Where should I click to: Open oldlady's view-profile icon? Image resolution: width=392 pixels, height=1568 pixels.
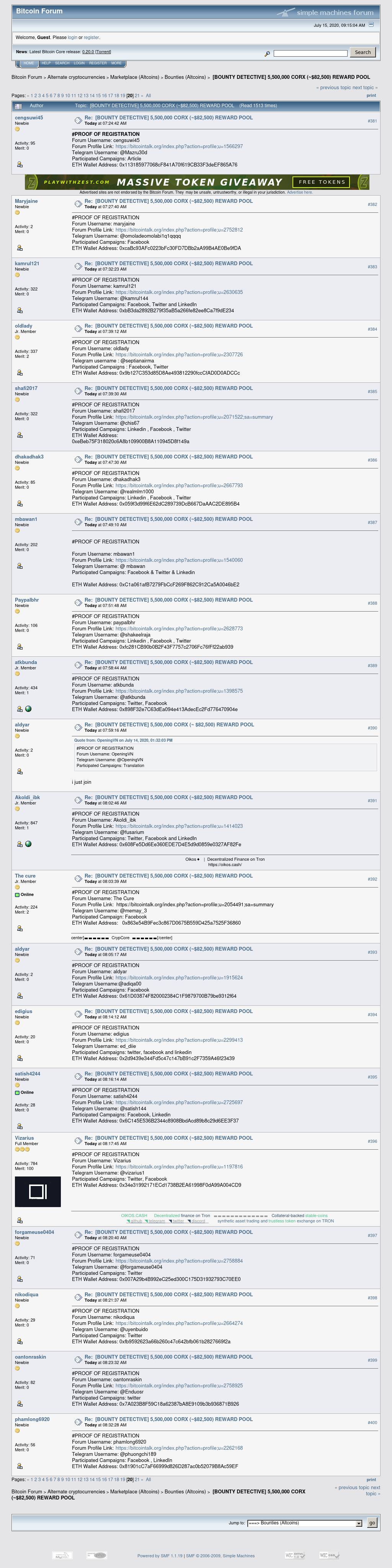(20, 372)
